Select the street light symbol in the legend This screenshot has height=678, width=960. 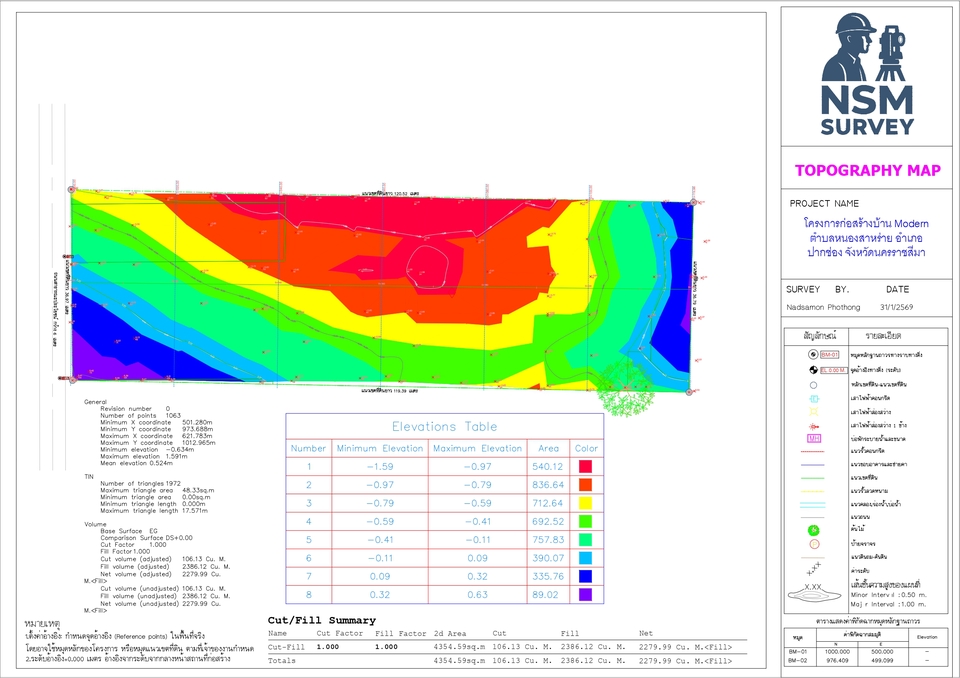pos(812,412)
